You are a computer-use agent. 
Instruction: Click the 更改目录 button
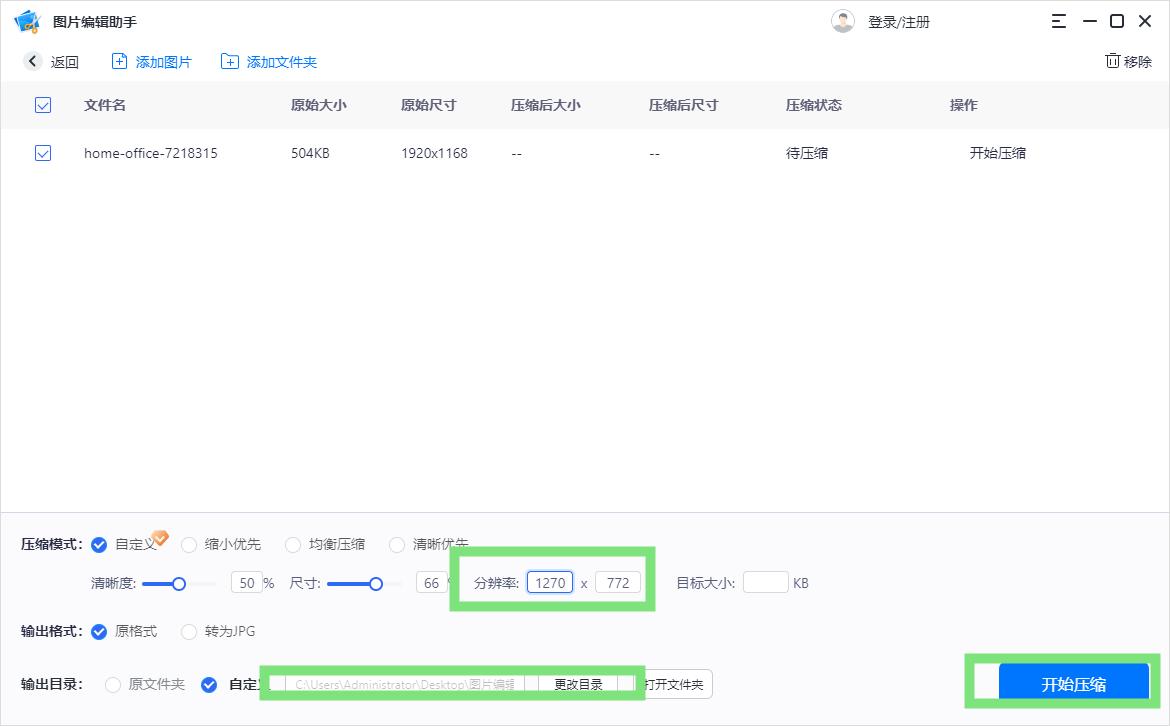click(x=578, y=685)
